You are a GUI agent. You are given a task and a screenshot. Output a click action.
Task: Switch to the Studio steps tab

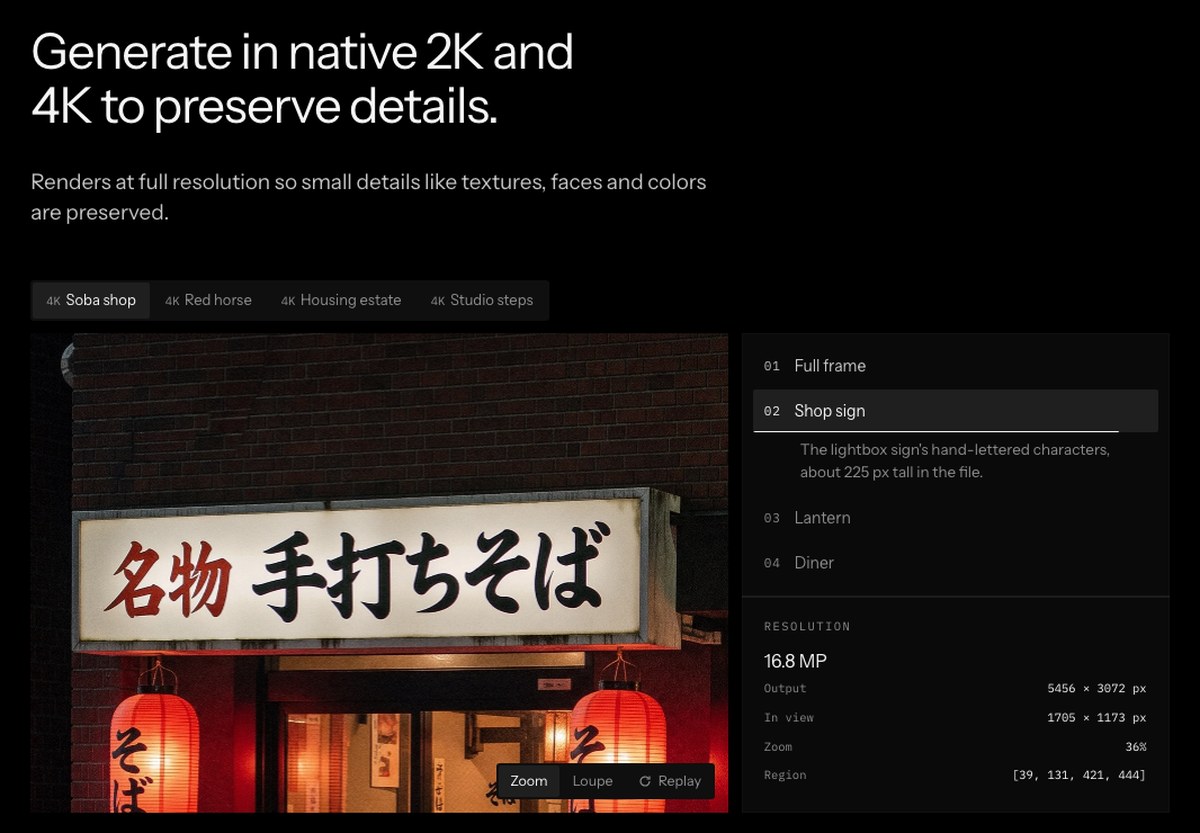pos(482,300)
